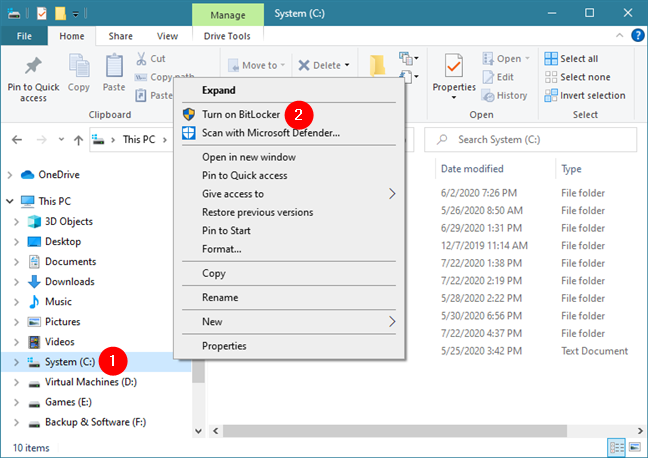Click the horizontal scrollbar thumb
The width and height of the screenshot is (648, 458).
[x=395, y=431]
